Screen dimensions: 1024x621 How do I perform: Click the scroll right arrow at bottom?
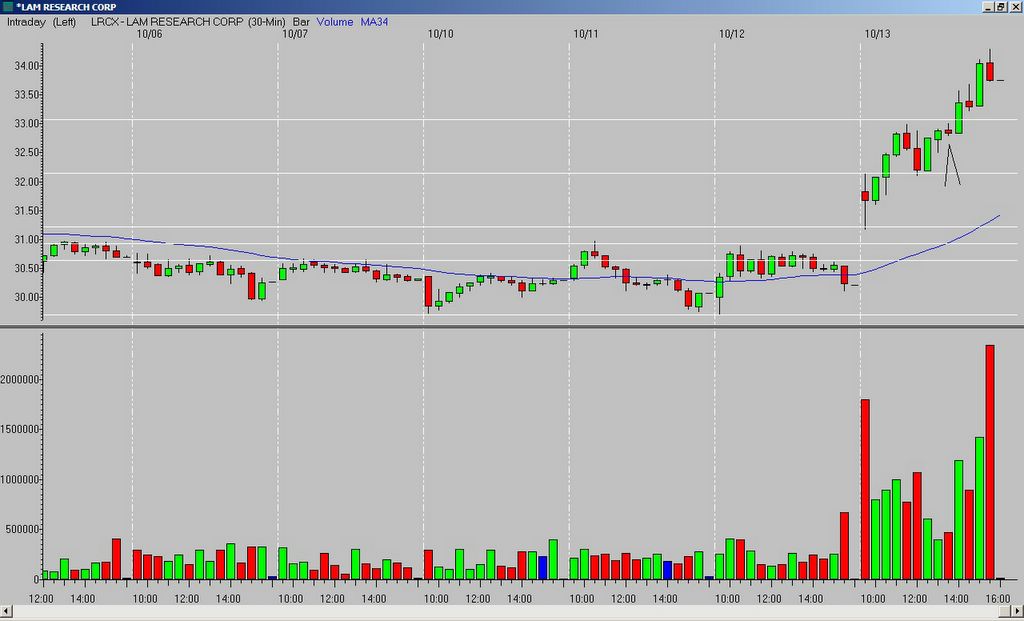click(1017, 610)
